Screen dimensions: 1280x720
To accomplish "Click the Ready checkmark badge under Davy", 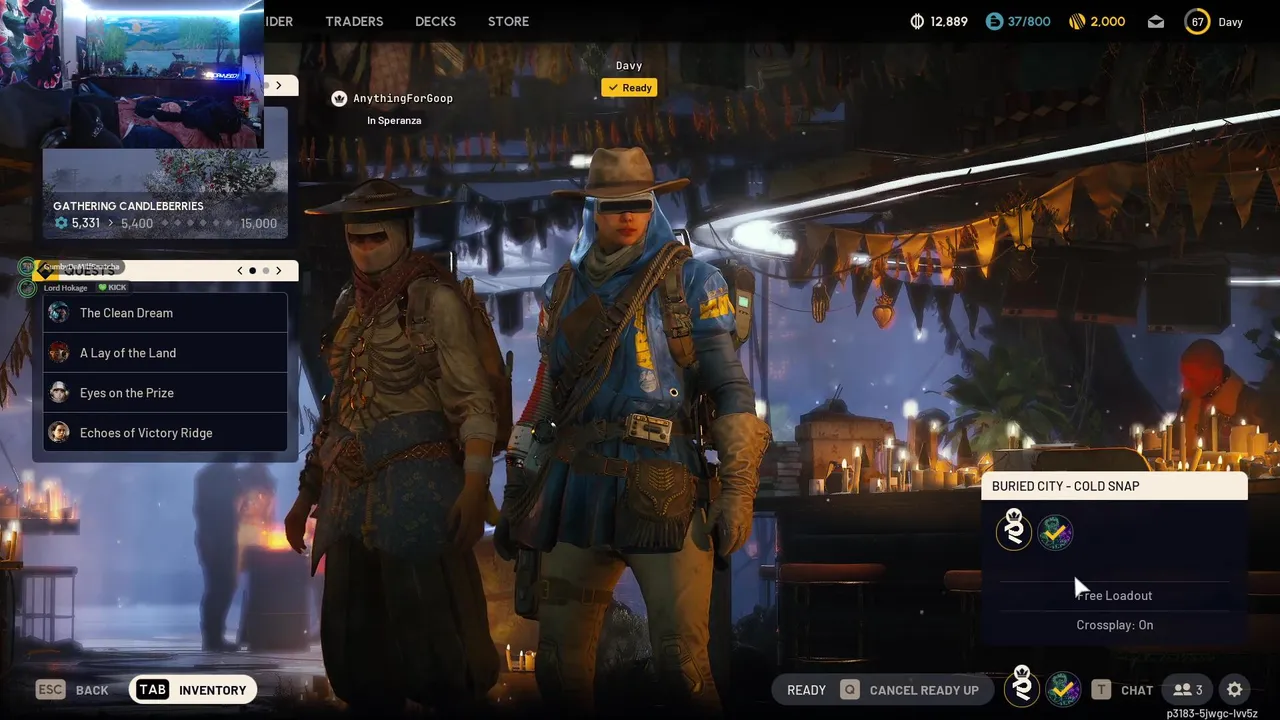I will pyautogui.click(x=629, y=88).
